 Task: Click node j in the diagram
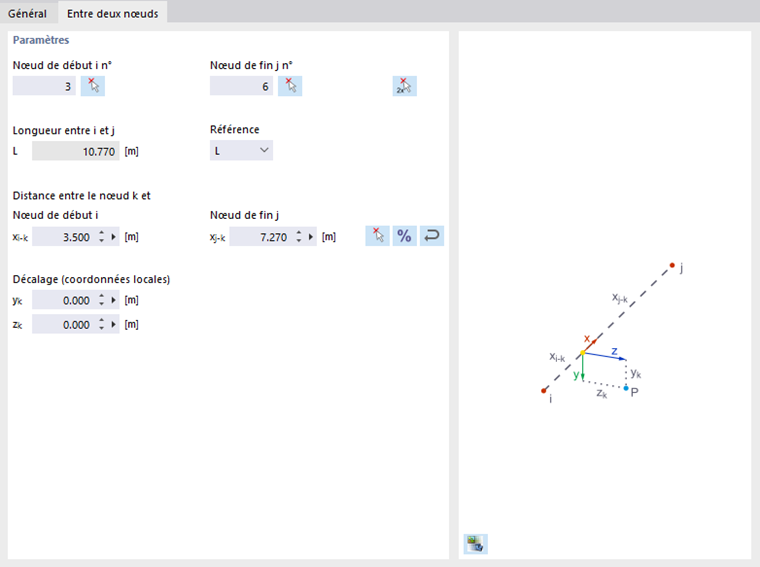point(672,265)
